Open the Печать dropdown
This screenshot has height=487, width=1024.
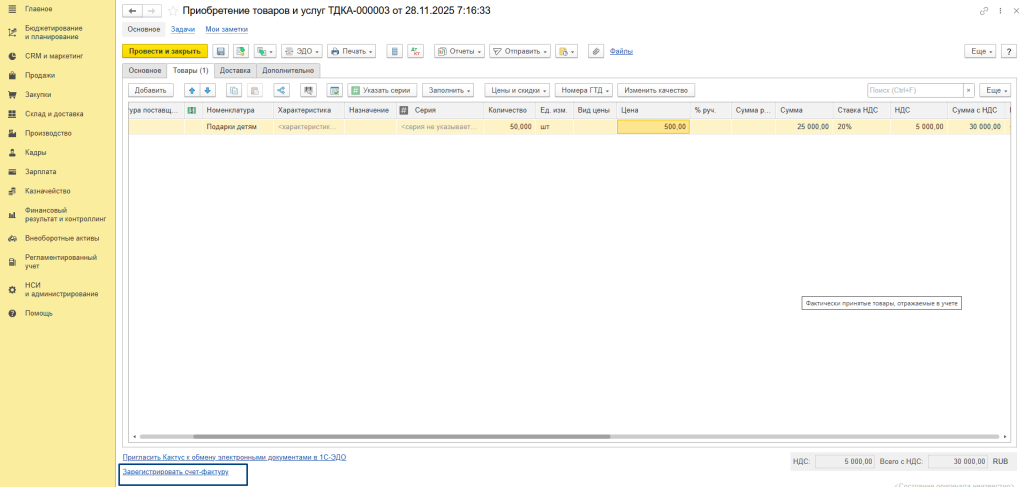352,51
